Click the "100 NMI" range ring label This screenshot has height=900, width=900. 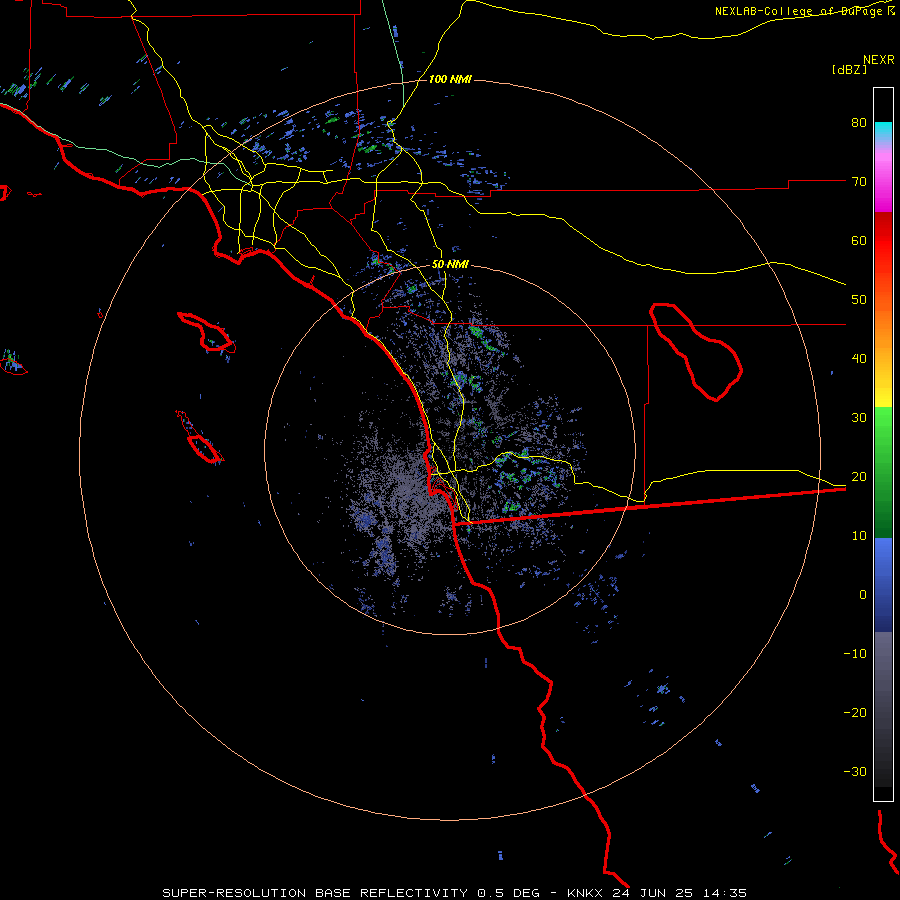449,79
